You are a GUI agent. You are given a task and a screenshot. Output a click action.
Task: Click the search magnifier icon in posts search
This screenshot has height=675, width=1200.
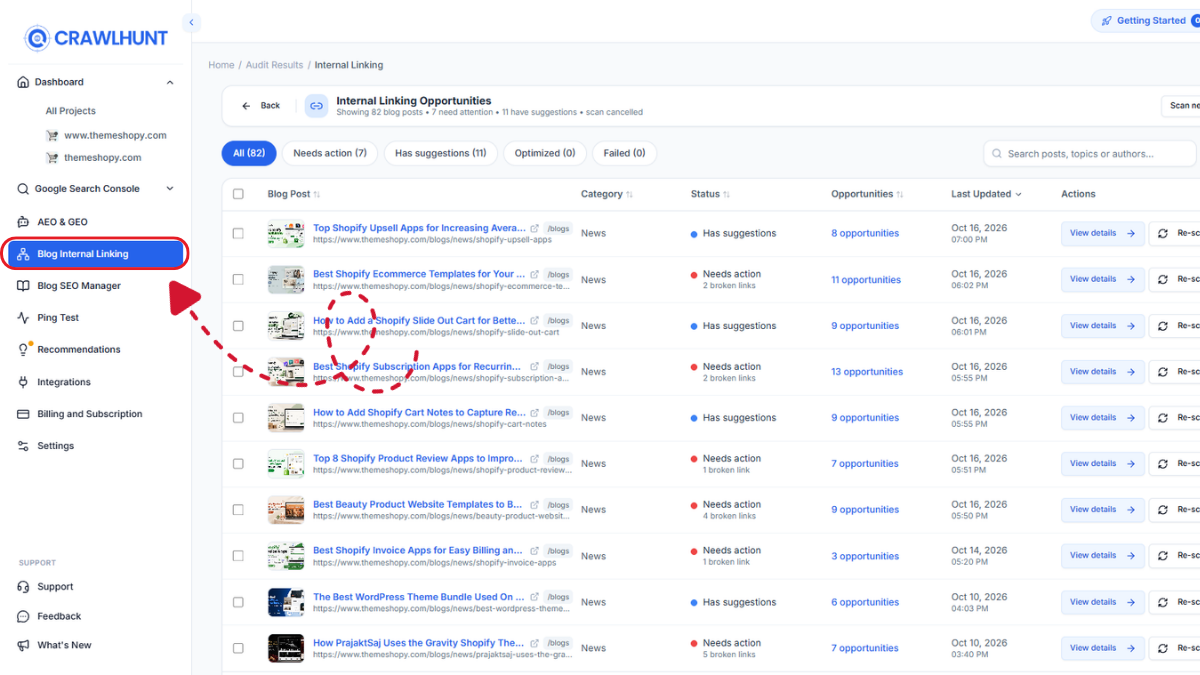997,154
